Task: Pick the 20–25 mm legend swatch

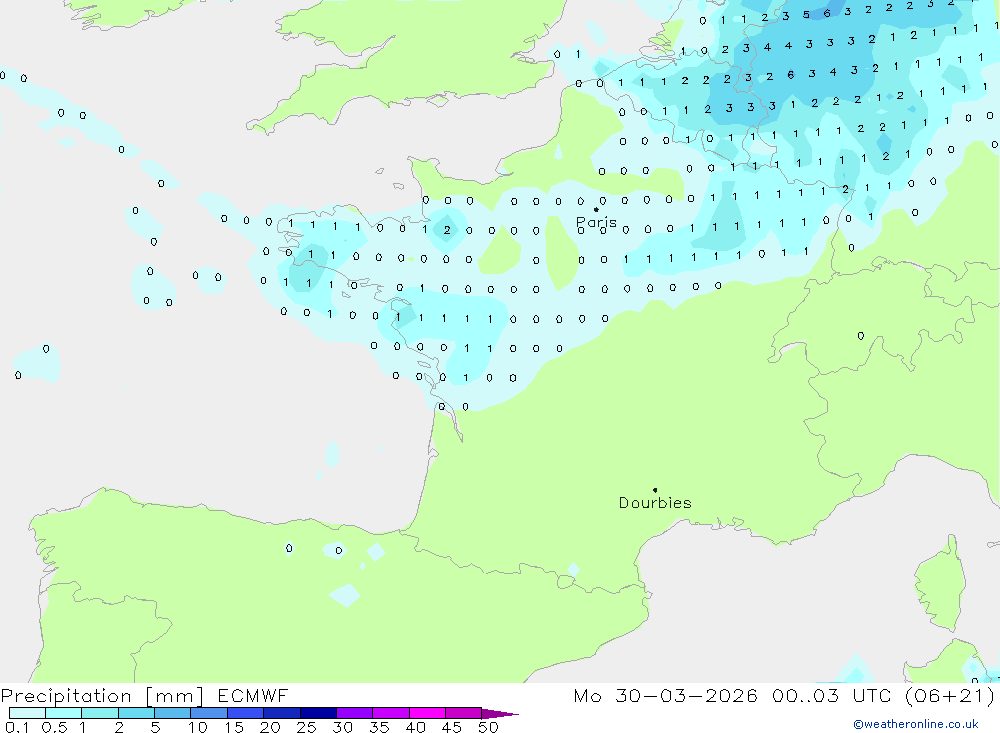Action: pos(282,713)
